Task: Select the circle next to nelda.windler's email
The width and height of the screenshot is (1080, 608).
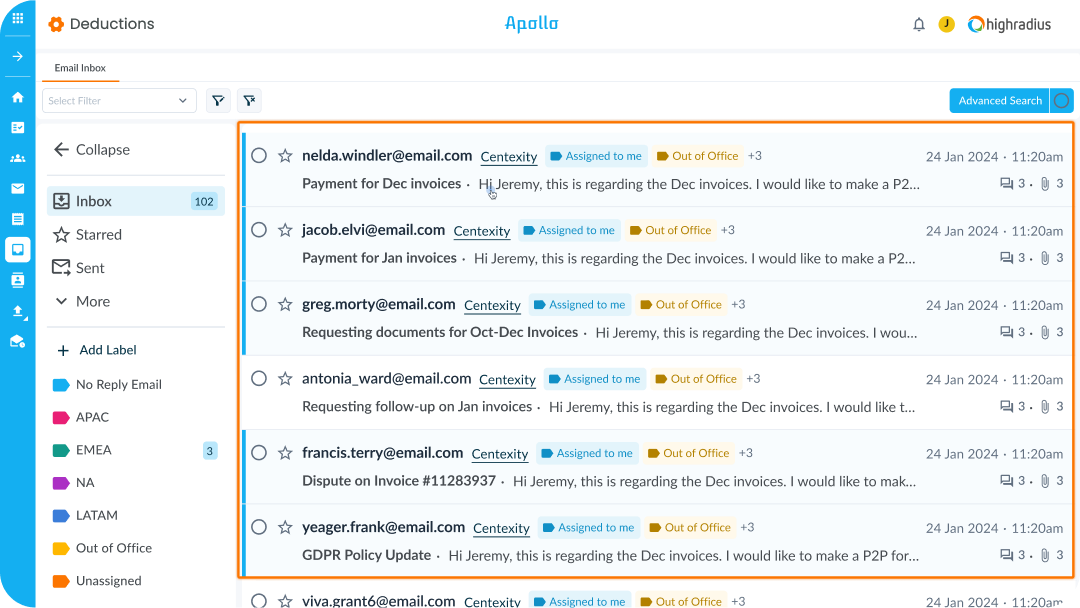Action: [x=259, y=155]
